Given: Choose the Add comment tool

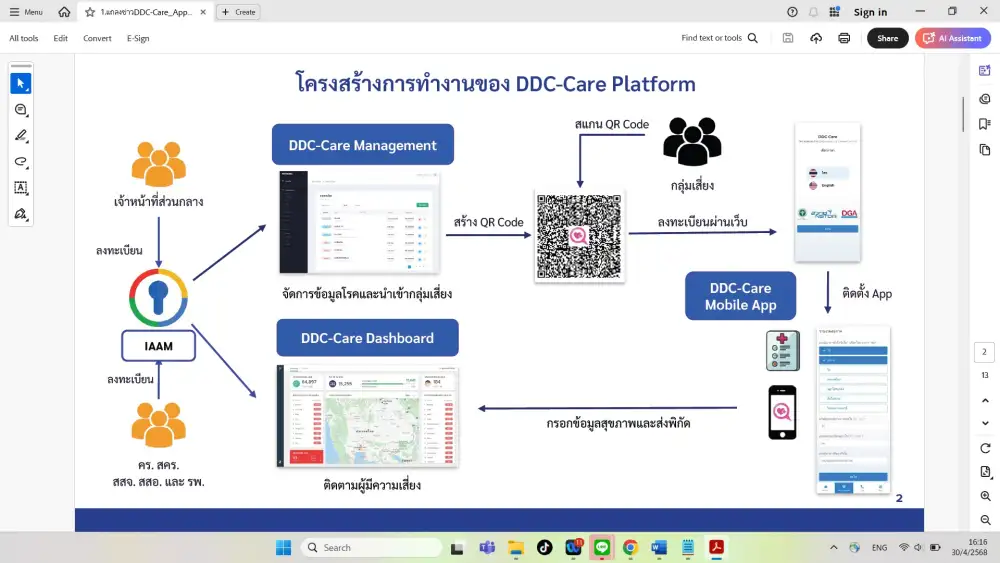Looking at the screenshot, I should [x=20, y=110].
